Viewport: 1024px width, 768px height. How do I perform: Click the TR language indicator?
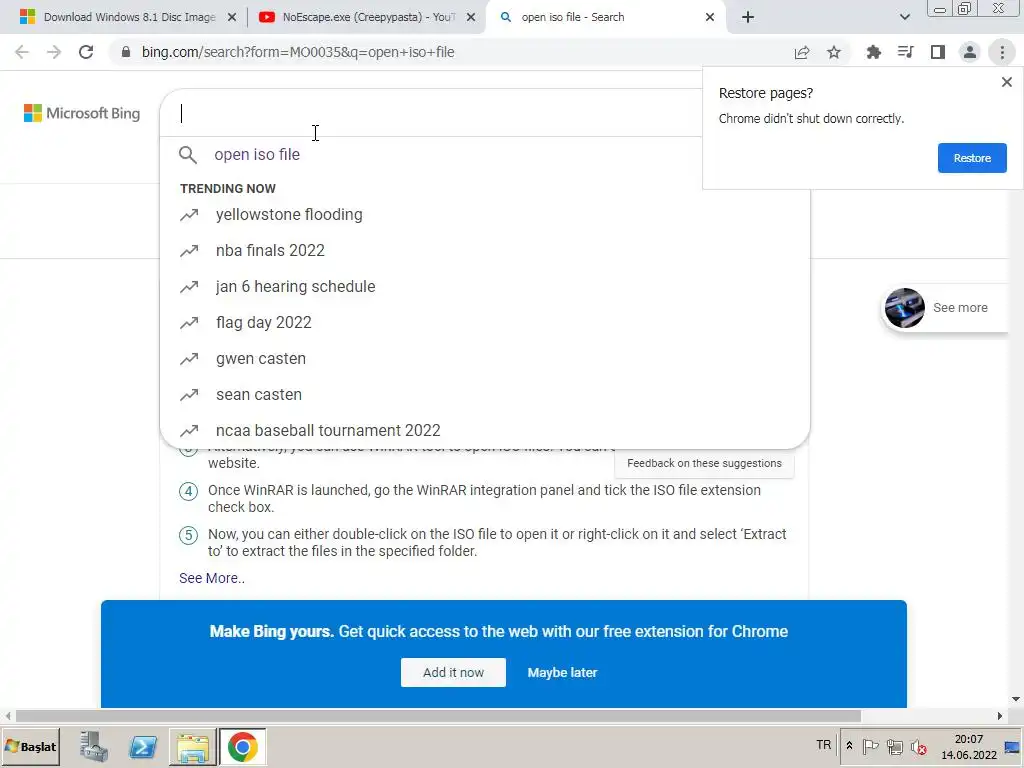point(824,744)
